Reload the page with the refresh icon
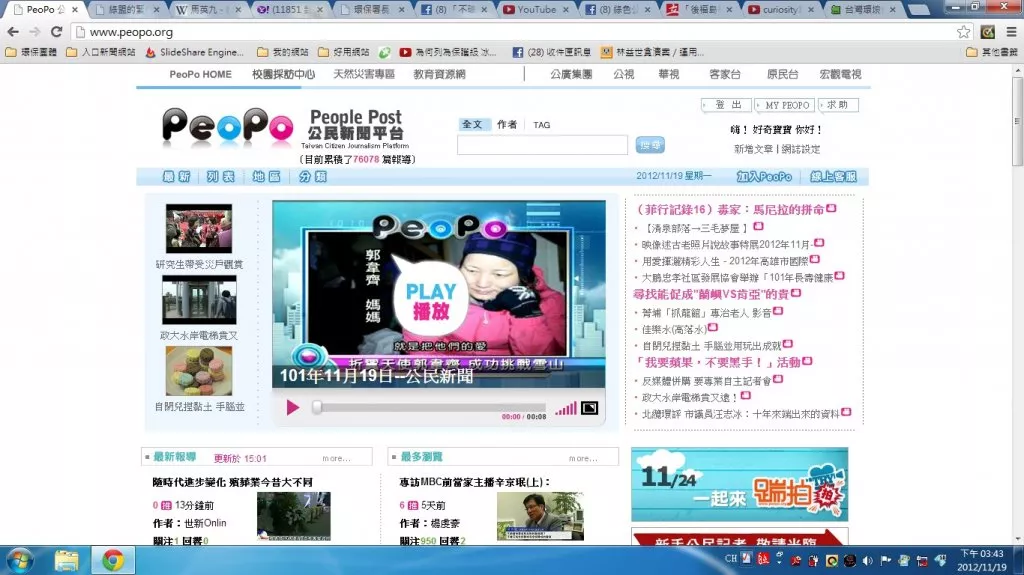 [57, 31]
